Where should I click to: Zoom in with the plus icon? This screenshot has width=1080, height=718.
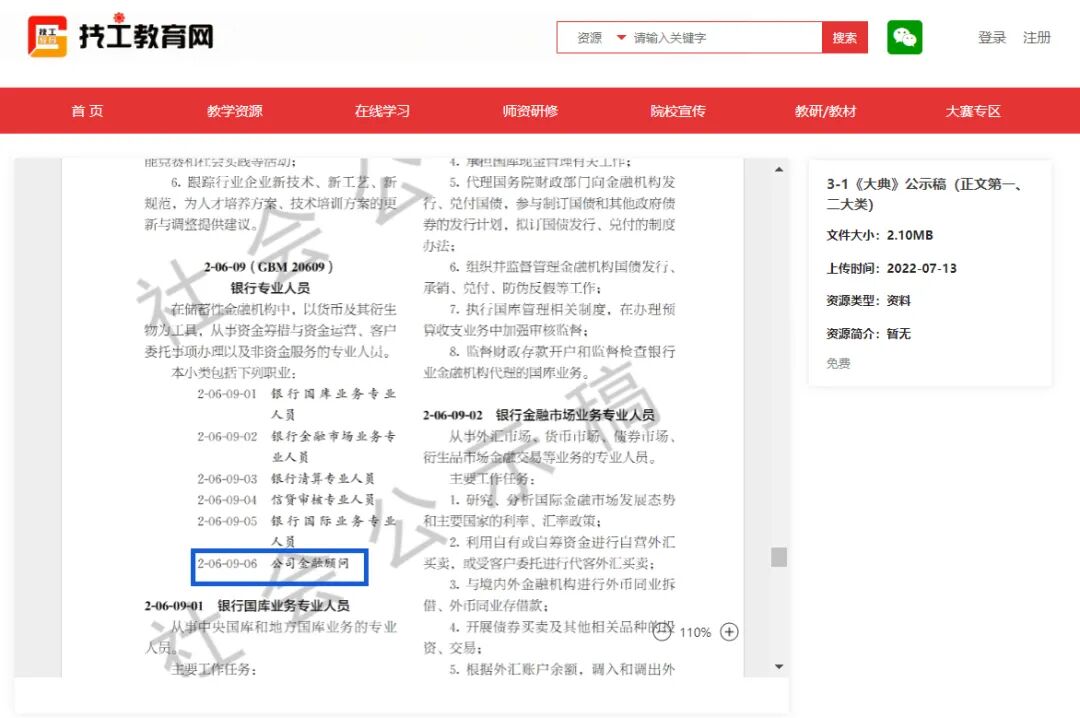point(729,632)
